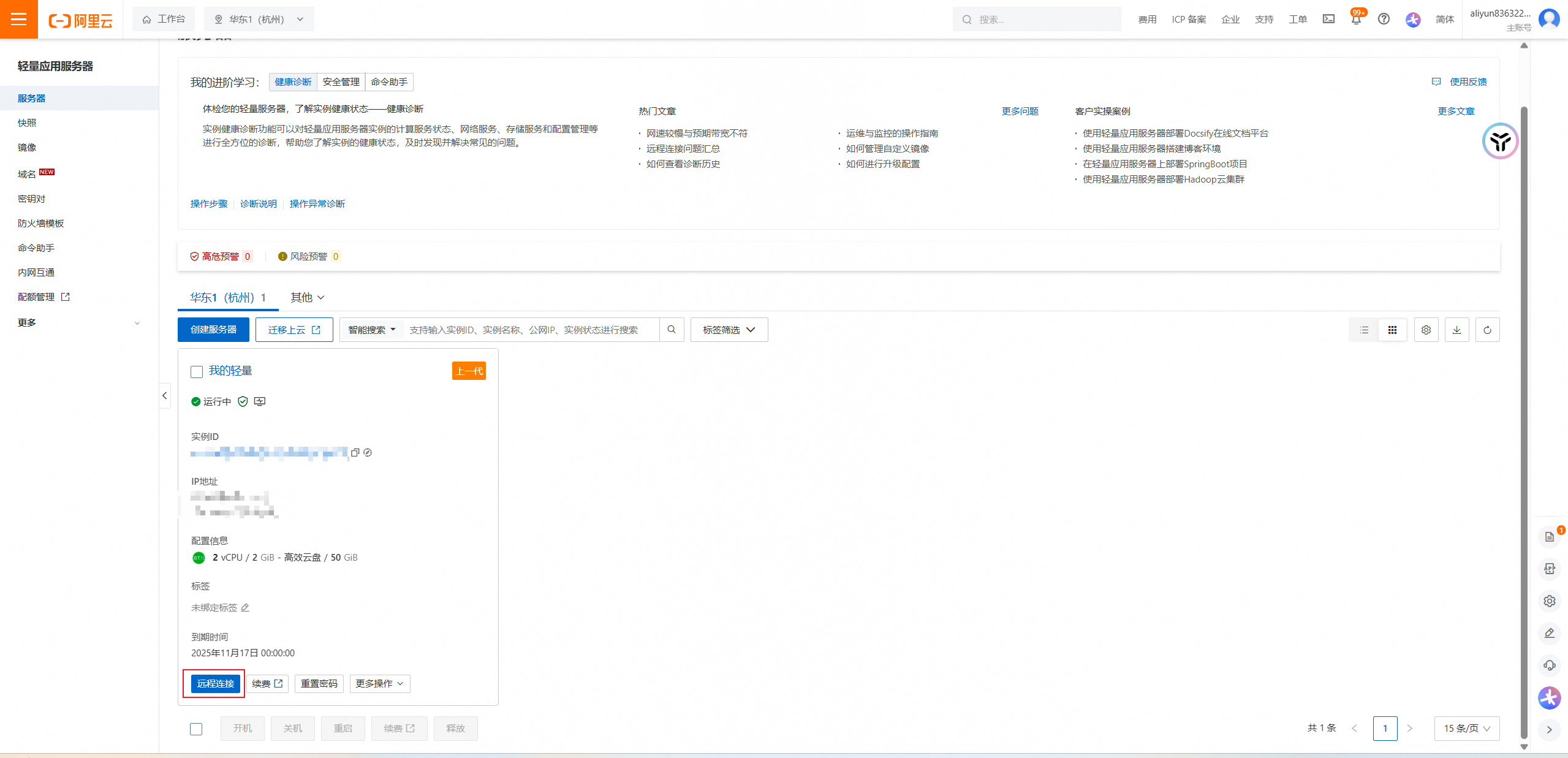Open the 使用反馈 link
Image resolution: width=1568 pixels, height=758 pixels.
(1459, 82)
